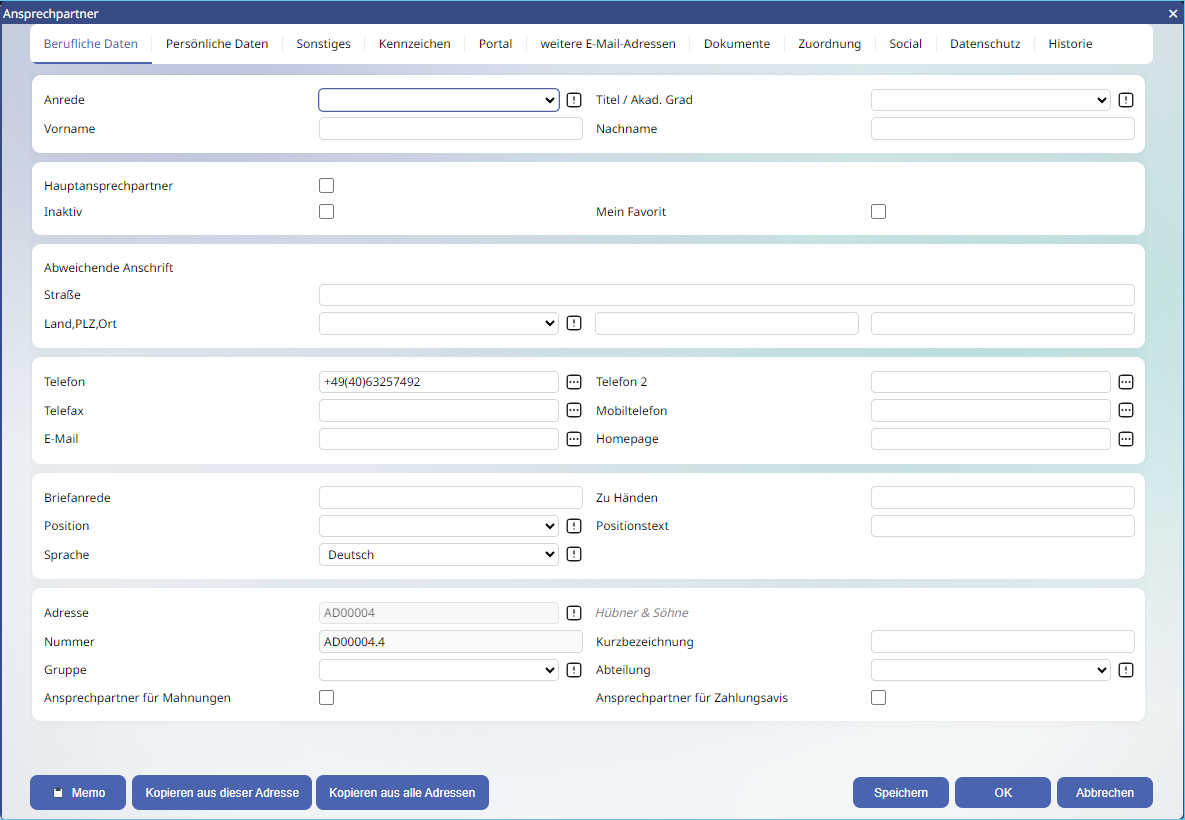The height and width of the screenshot is (820, 1185).
Task: Open the Position dropdown
Action: (x=439, y=526)
